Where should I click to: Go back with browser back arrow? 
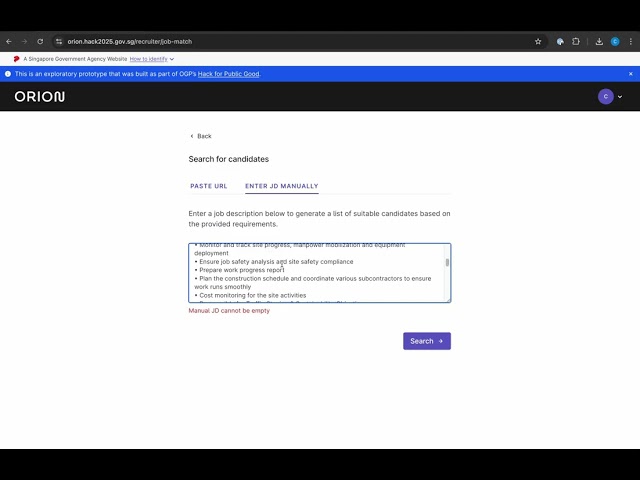coord(9,42)
